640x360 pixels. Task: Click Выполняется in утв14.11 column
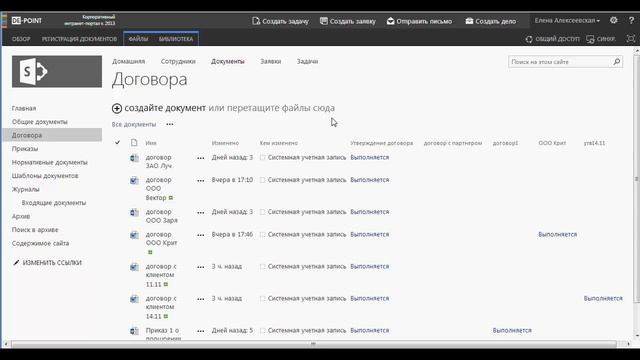point(603,298)
